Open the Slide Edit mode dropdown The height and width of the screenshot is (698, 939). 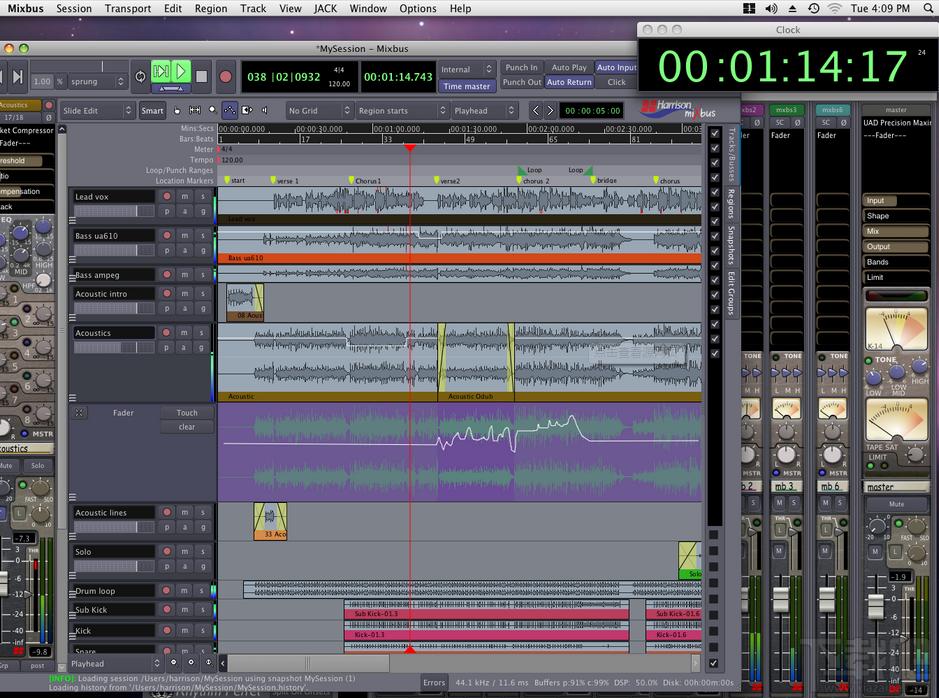96,111
